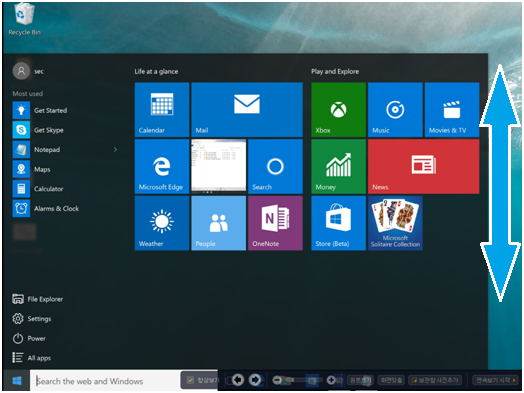Click the 연속보기 시작 button
The image size is (524, 393).
[x=495, y=380]
